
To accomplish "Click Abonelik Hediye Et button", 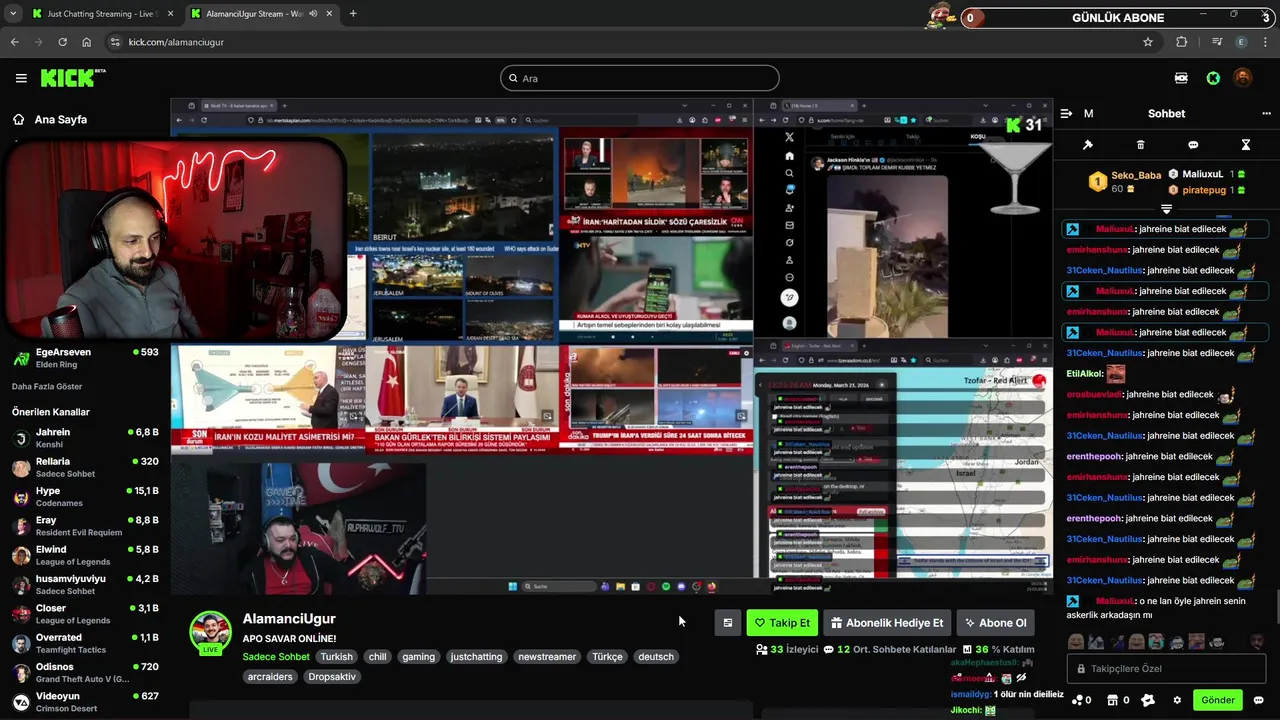I will (x=887, y=623).
